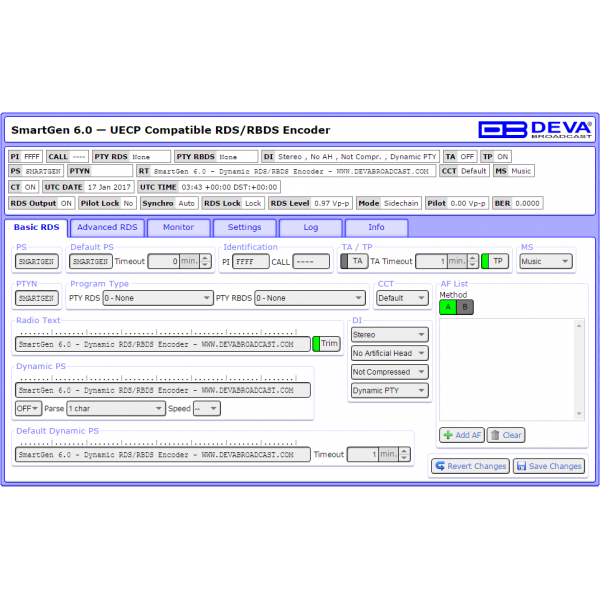Click the CT ON status

pos(23,187)
